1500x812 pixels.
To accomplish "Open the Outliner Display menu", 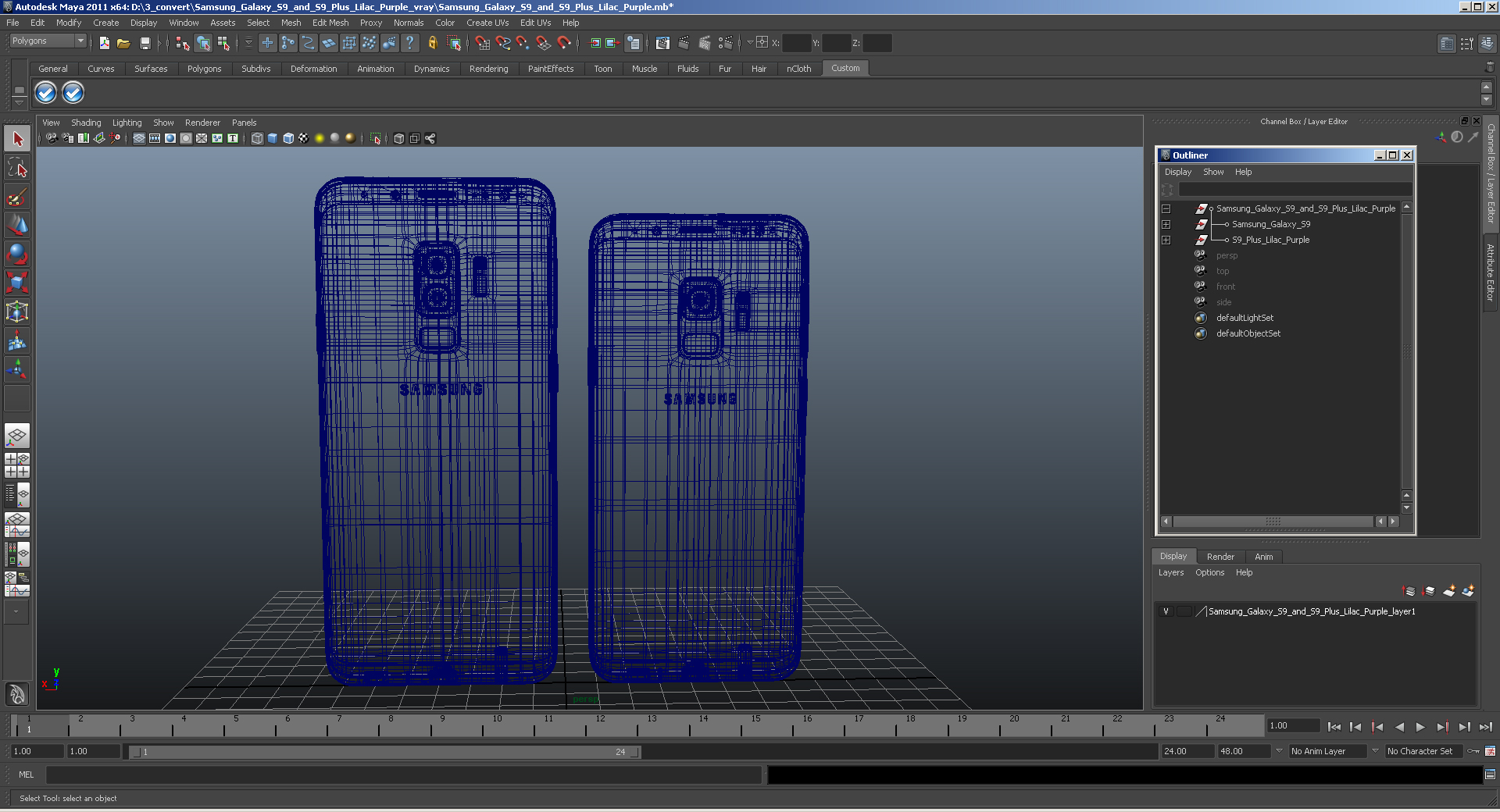I will [1177, 172].
